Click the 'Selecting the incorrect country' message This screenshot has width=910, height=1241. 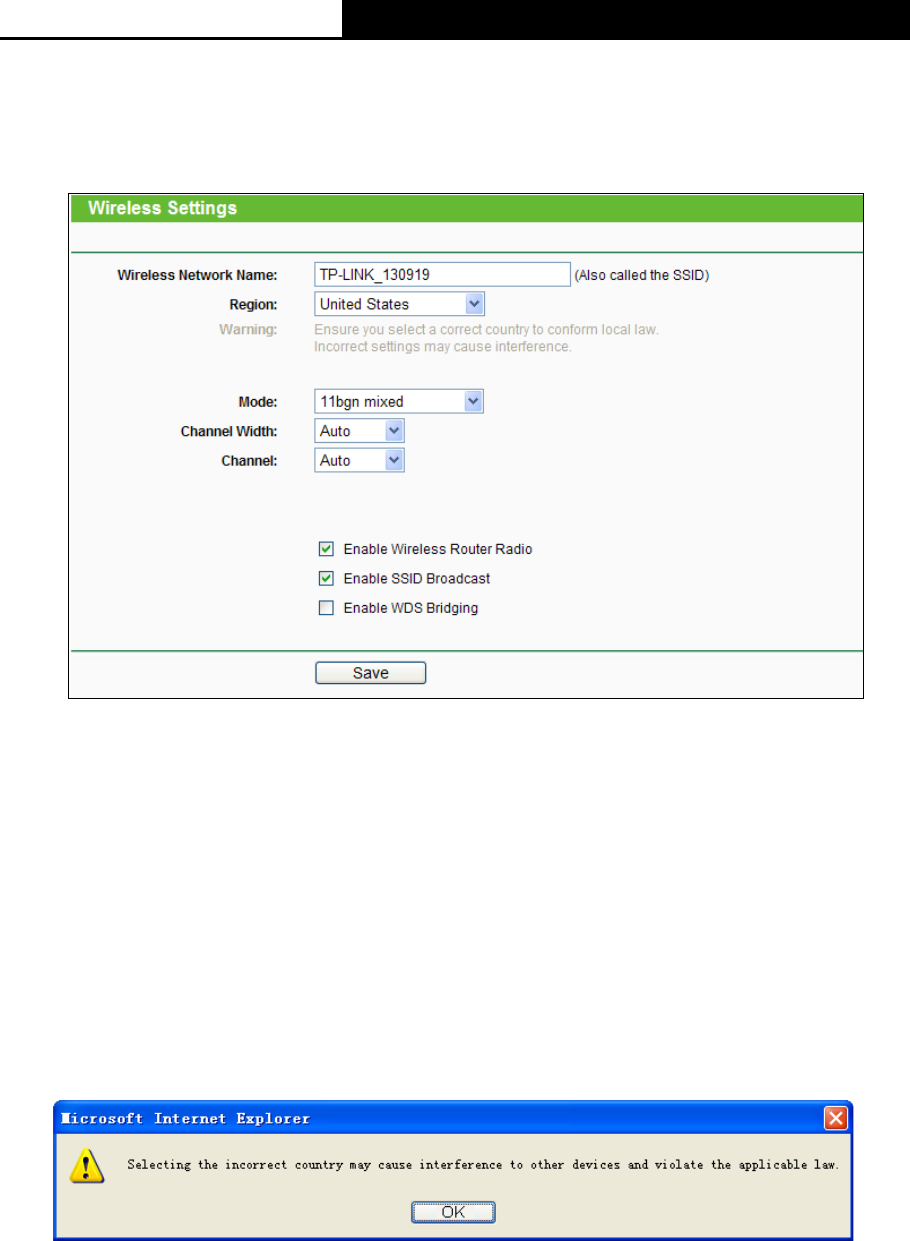tap(483, 1165)
